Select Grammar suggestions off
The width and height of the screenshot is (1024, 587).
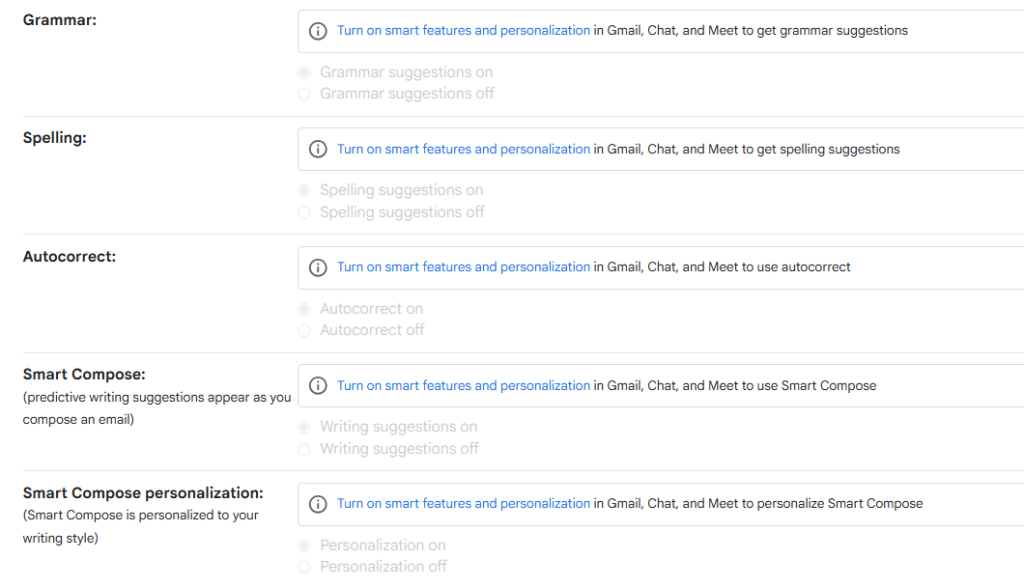click(304, 94)
